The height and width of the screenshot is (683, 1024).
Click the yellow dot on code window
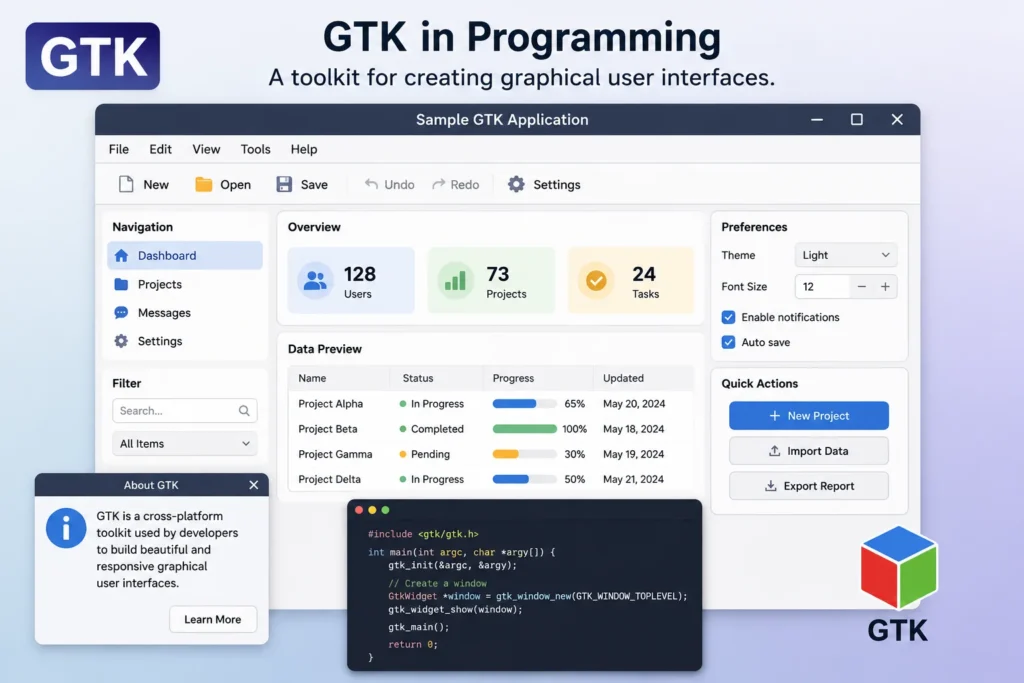(x=372, y=510)
